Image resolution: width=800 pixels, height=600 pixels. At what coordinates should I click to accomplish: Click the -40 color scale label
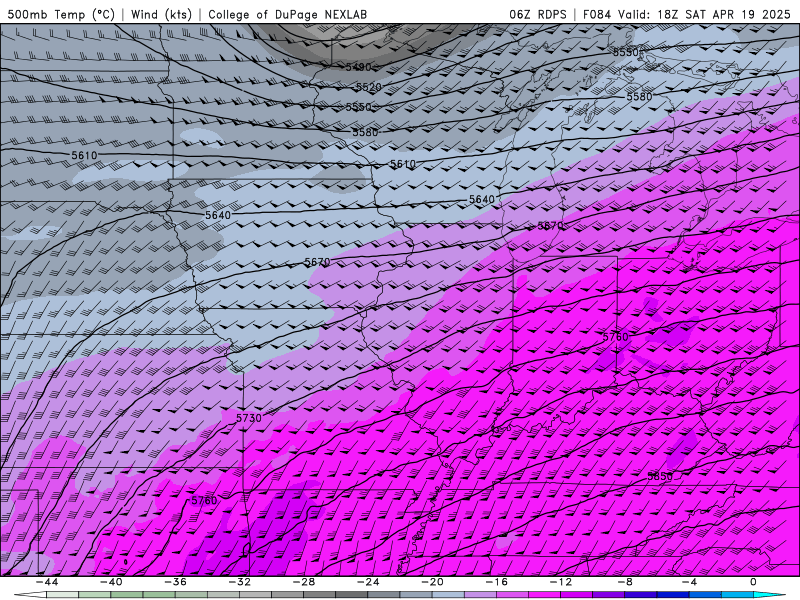(x=111, y=582)
